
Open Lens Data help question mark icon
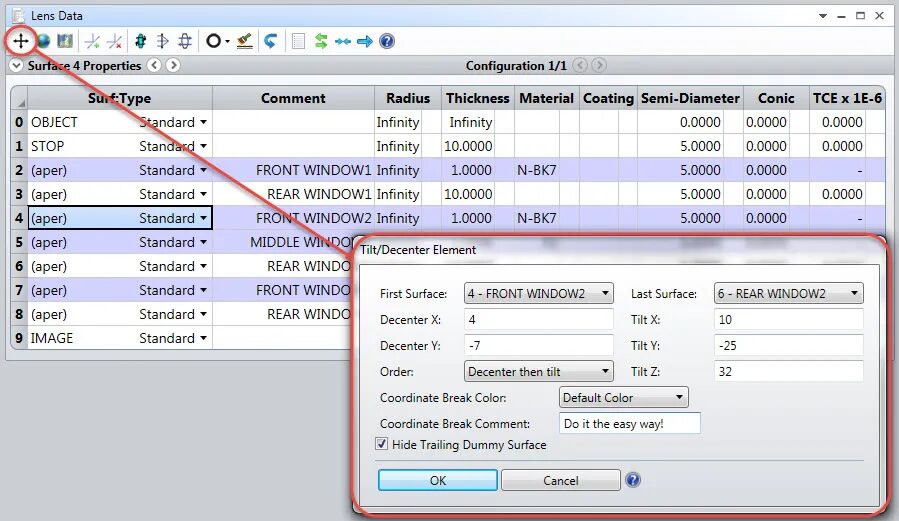pyautogui.click(x=387, y=41)
